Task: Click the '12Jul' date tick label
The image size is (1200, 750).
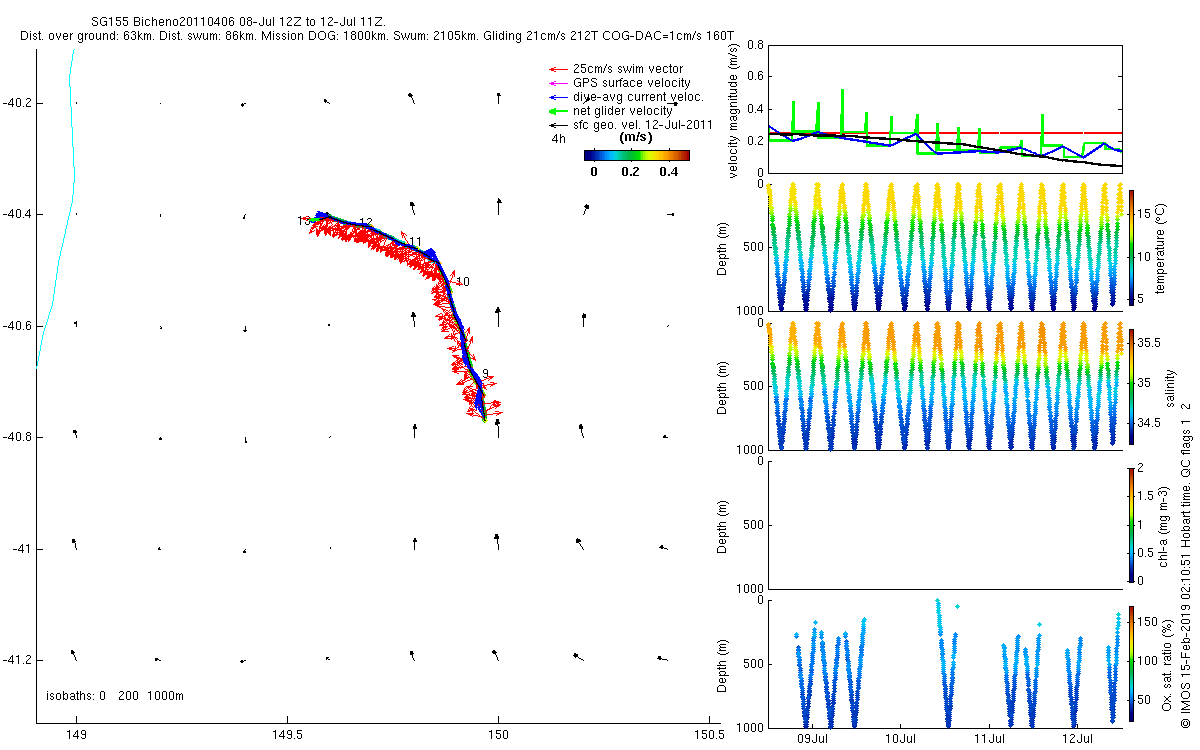Action: [x=1076, y=739]
